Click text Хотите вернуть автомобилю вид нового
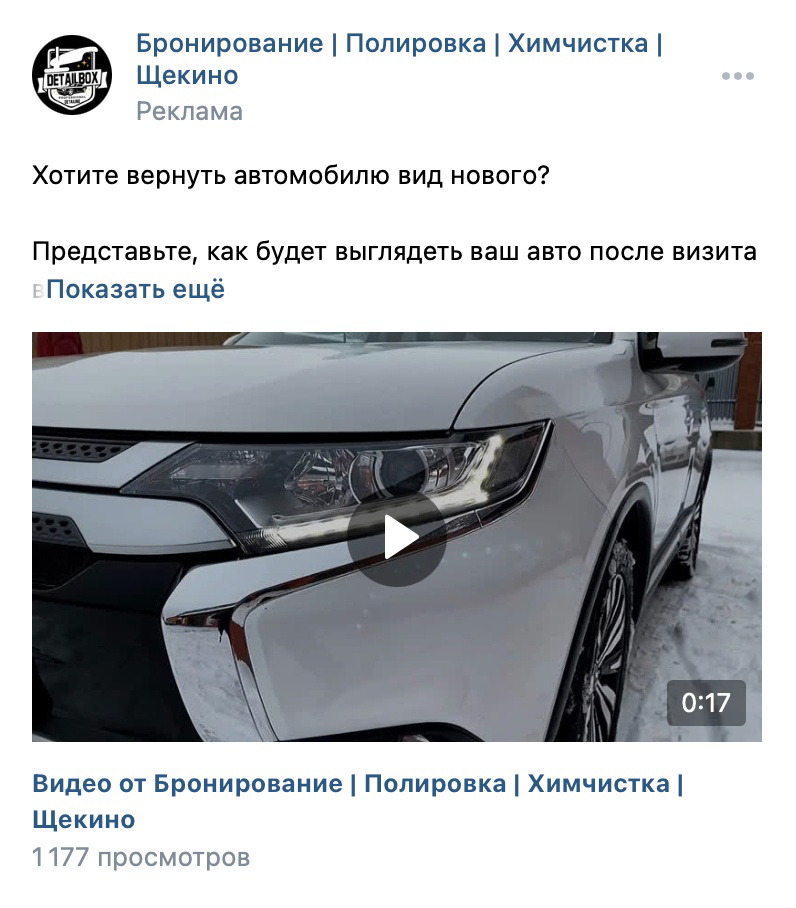Screen dimensions: 796x908 point(291,175)
